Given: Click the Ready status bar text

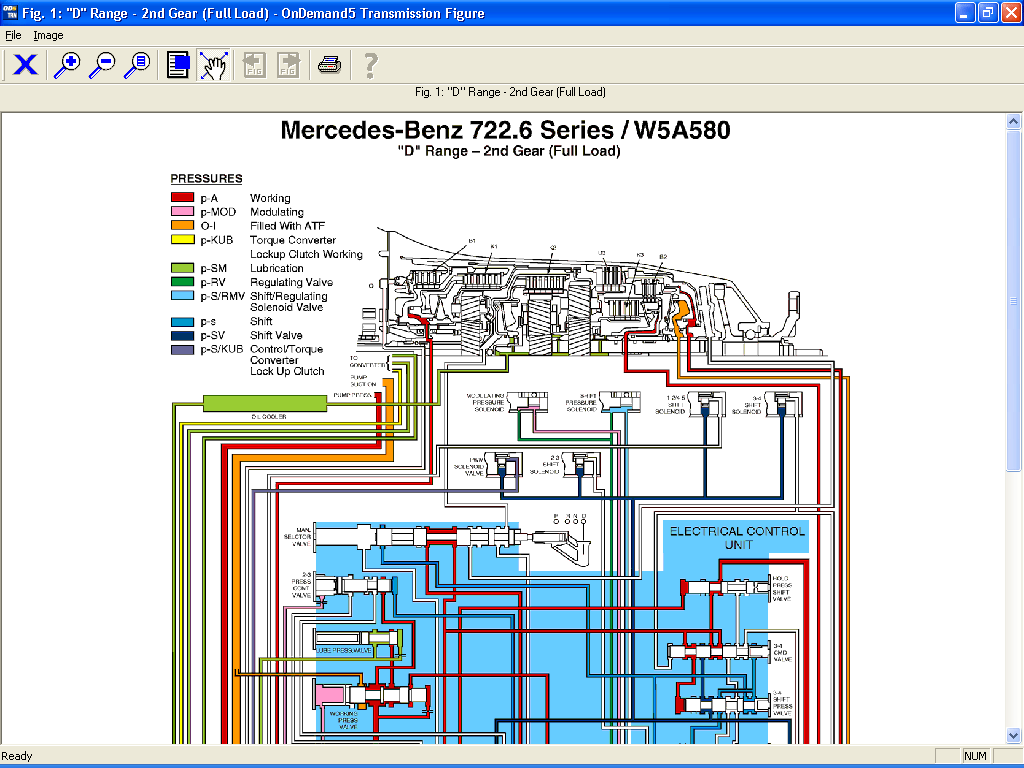Looking at the screenshot, I should click(17, 756).
